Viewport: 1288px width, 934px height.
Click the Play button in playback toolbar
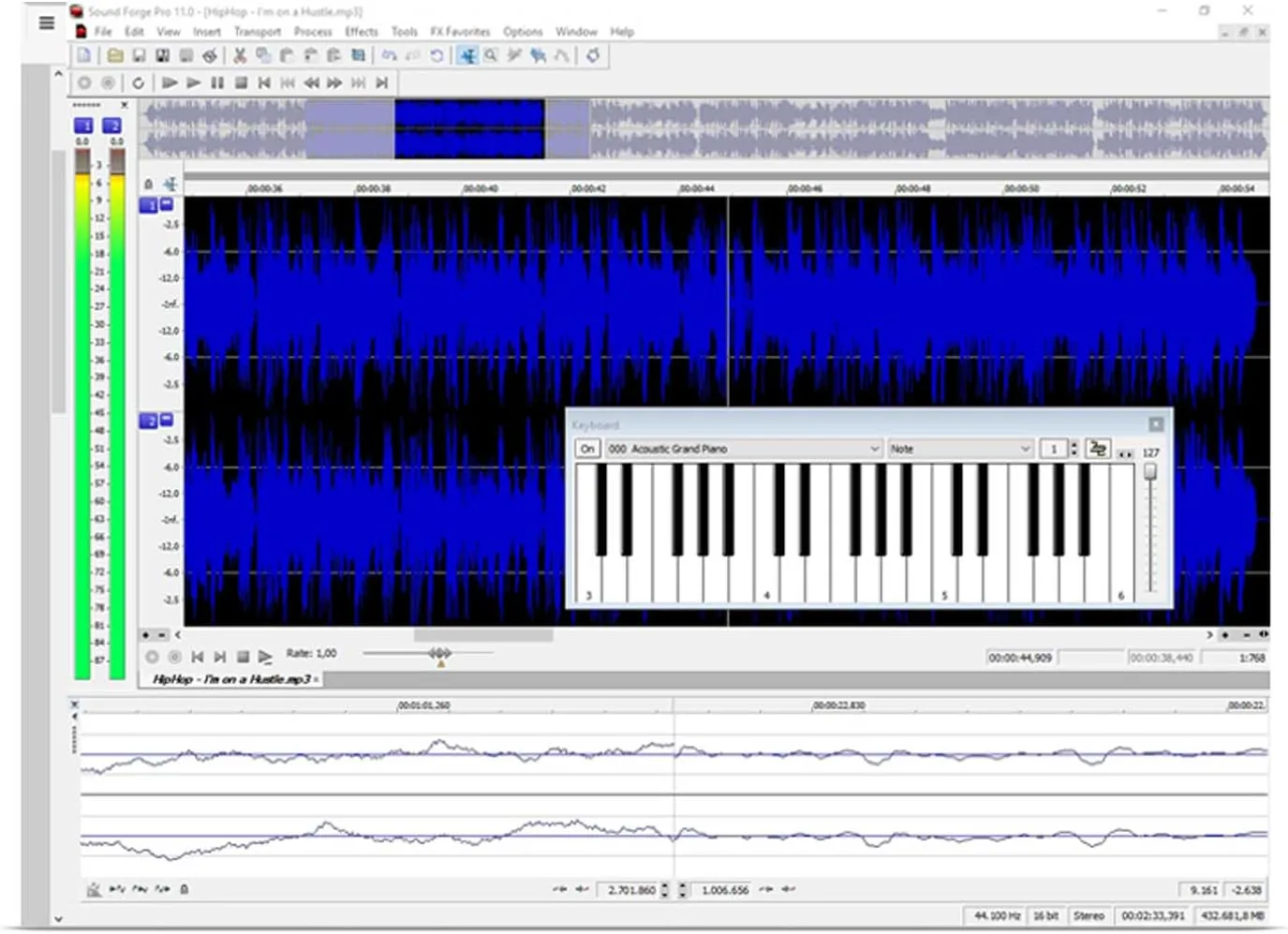193,82
